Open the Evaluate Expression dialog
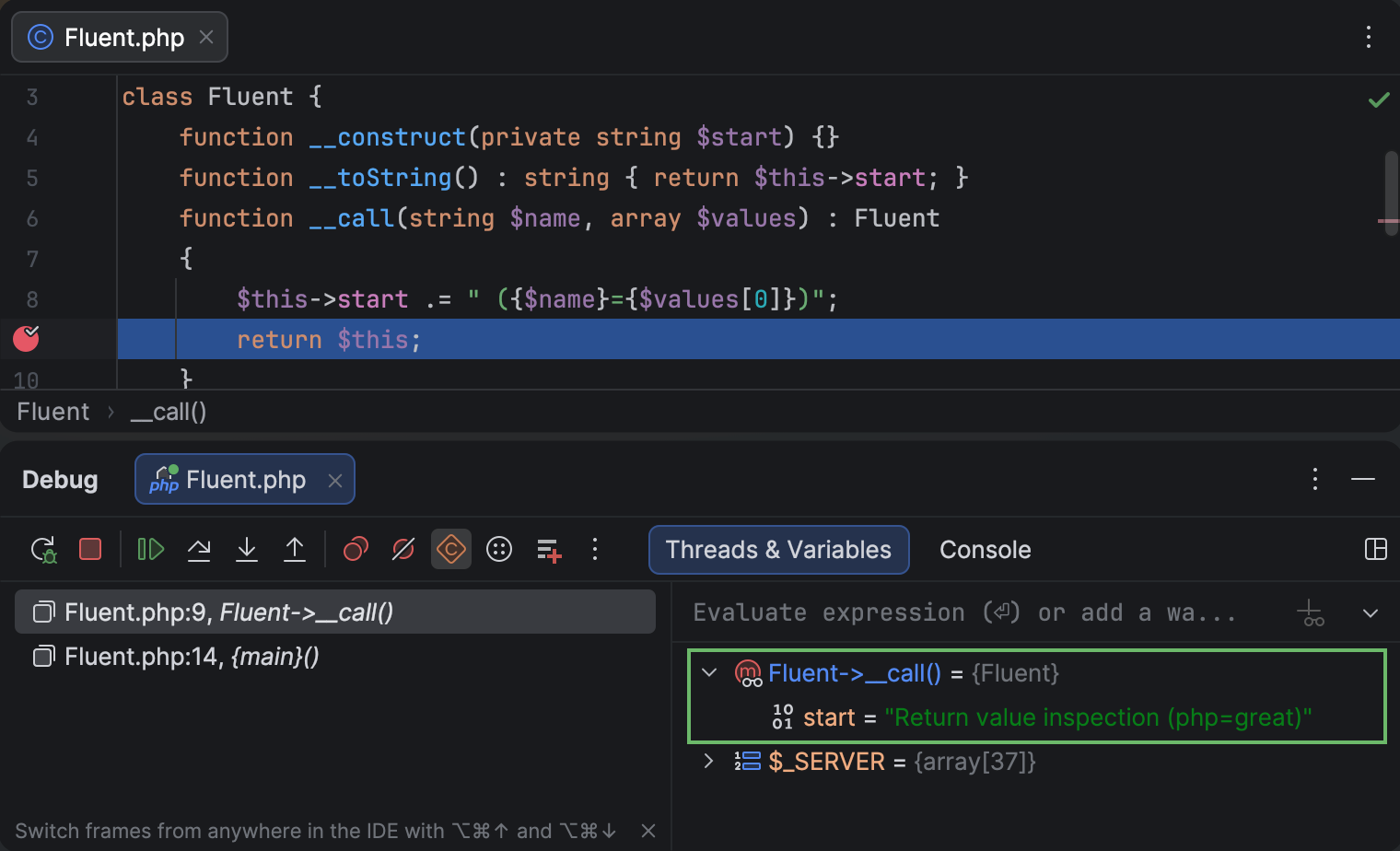Viewport: 1400px width, 851px height. point(498,549)
